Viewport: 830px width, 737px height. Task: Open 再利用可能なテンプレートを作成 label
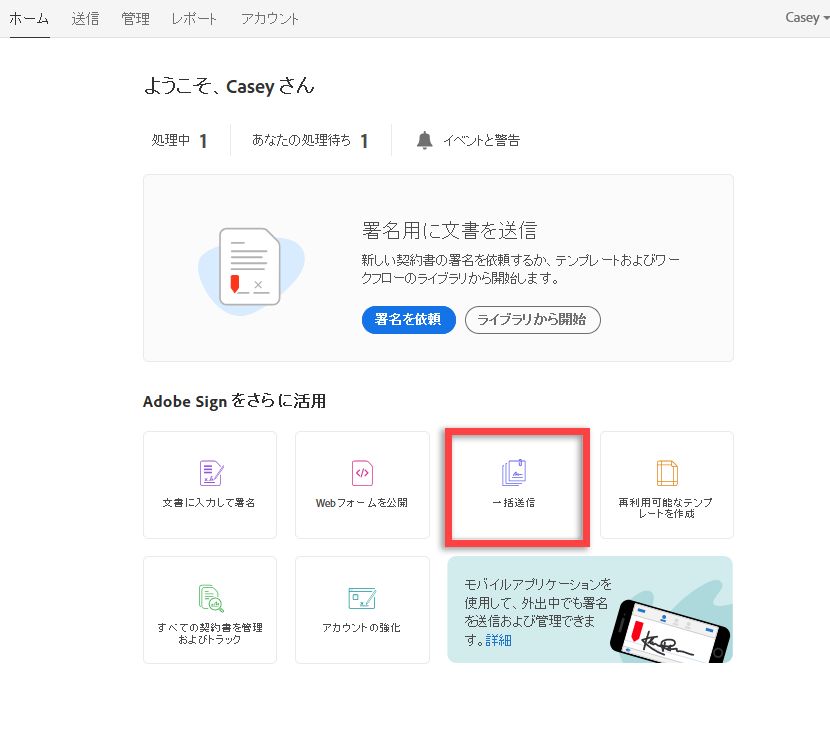click(665, 508)
